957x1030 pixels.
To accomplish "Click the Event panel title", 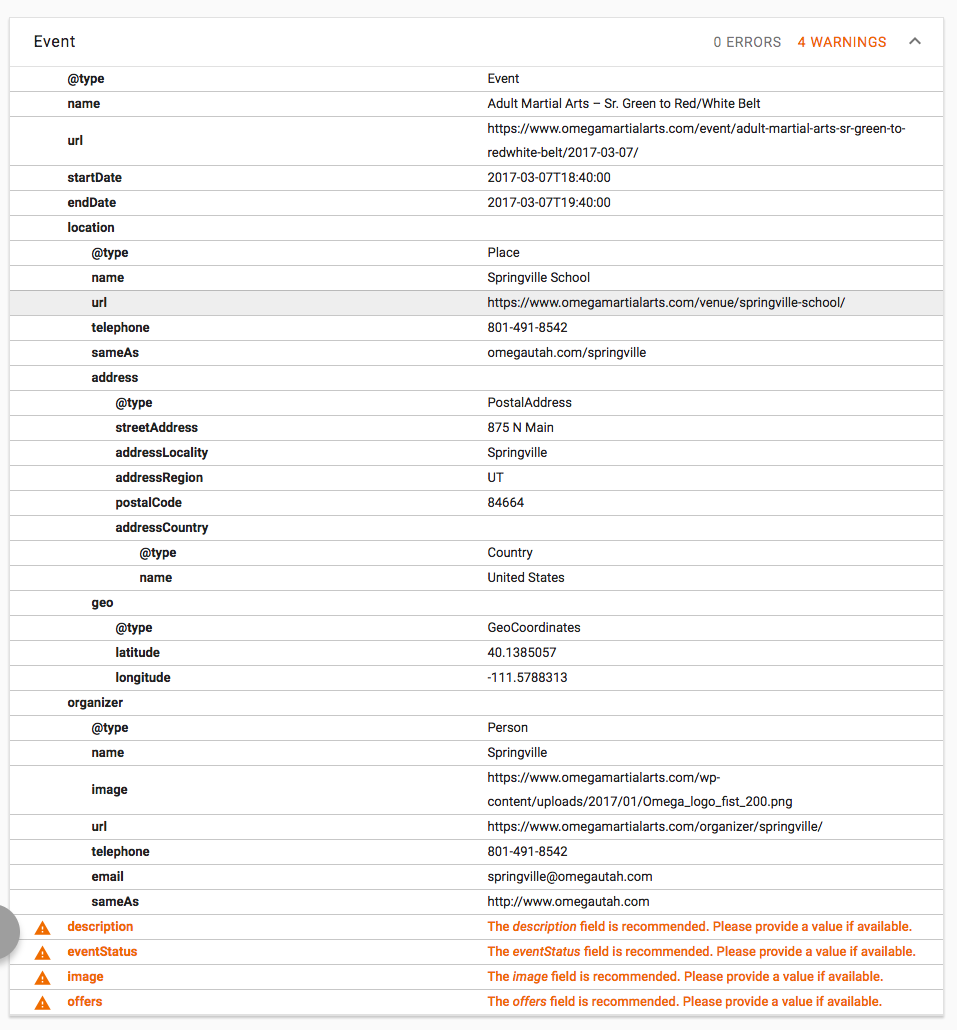I will [x=55, y=42].
